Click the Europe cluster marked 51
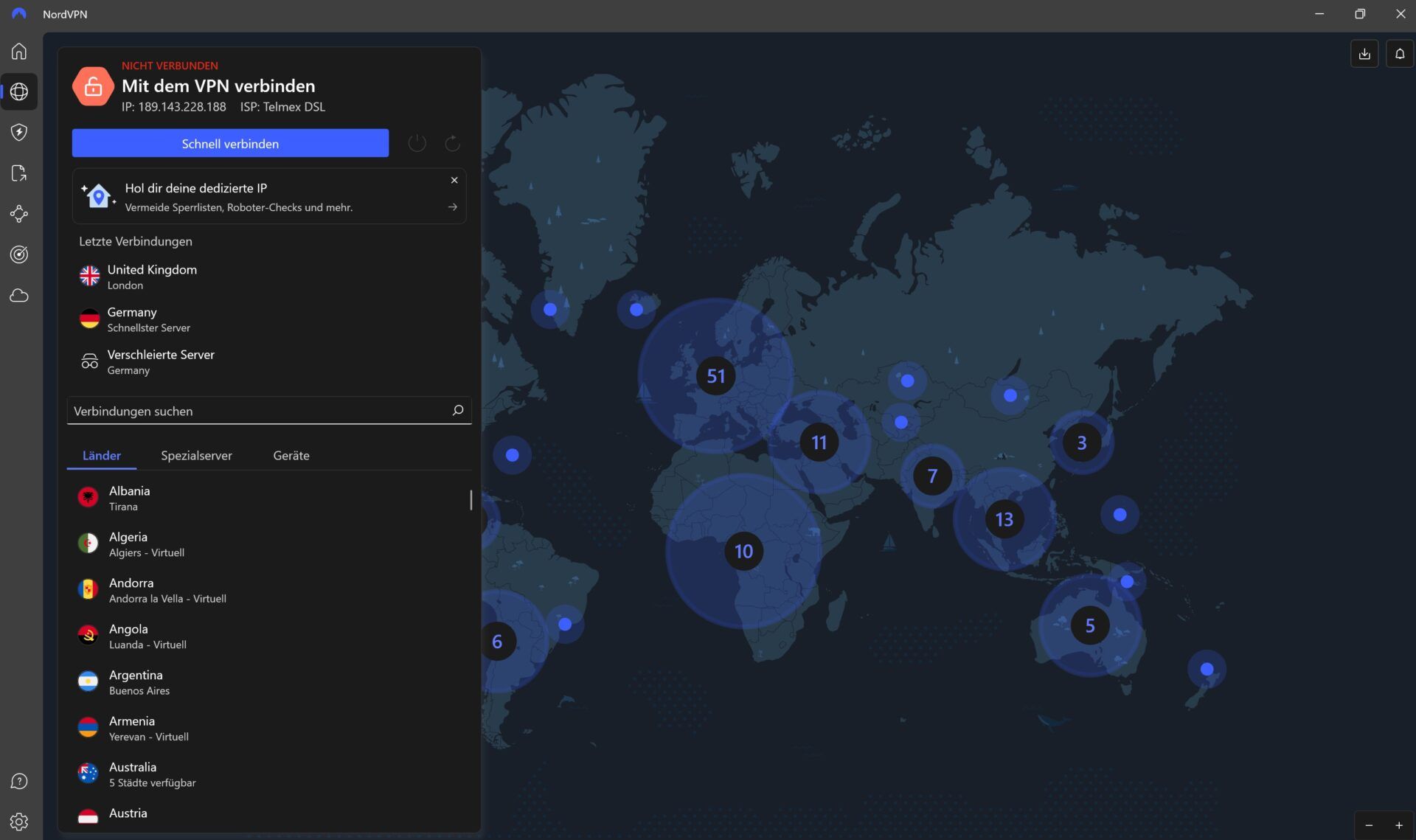Screen dimensions: 1416x840 click(715, 375)
